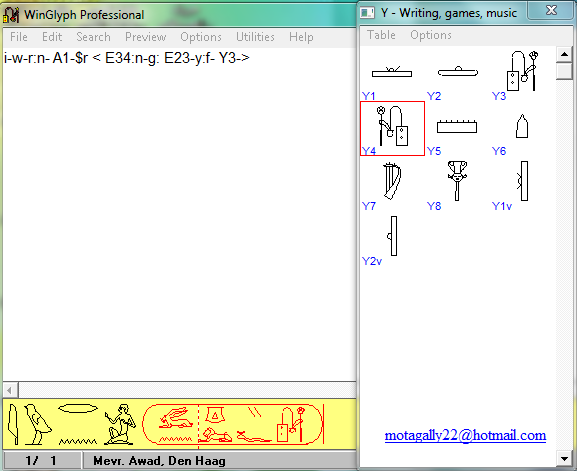Click the mouth glyph in preview strip
Screen dimensions: 577x471
coord(78,408)
